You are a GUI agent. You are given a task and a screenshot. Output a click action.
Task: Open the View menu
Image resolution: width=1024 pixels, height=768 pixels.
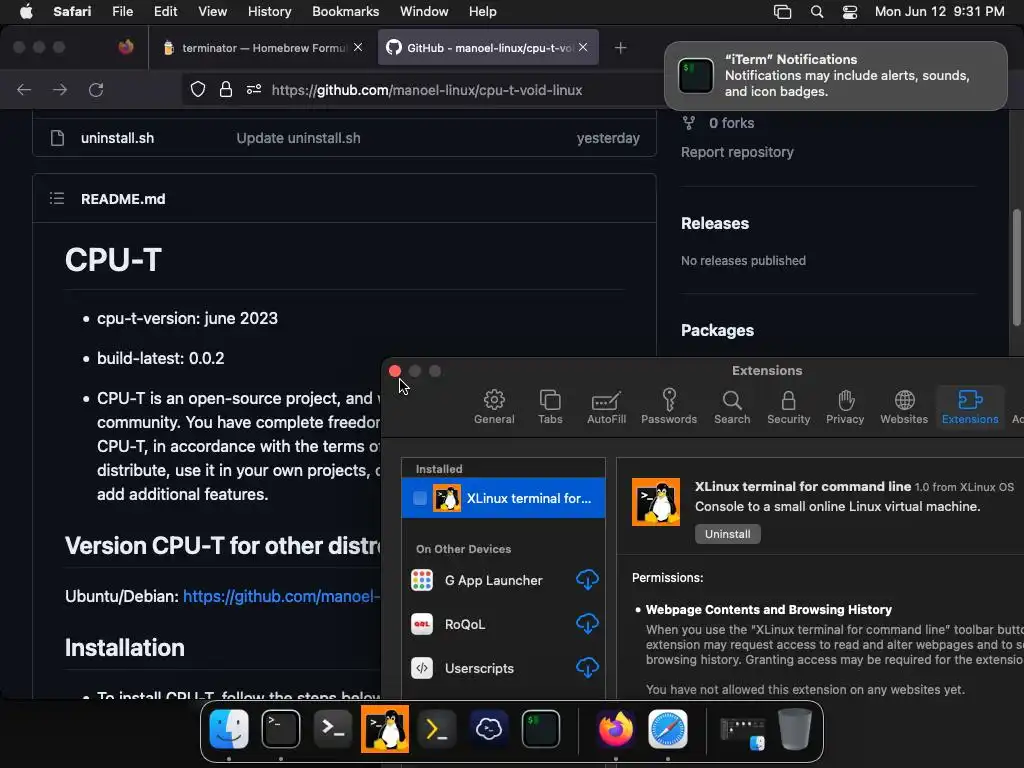tap(212, 11)
